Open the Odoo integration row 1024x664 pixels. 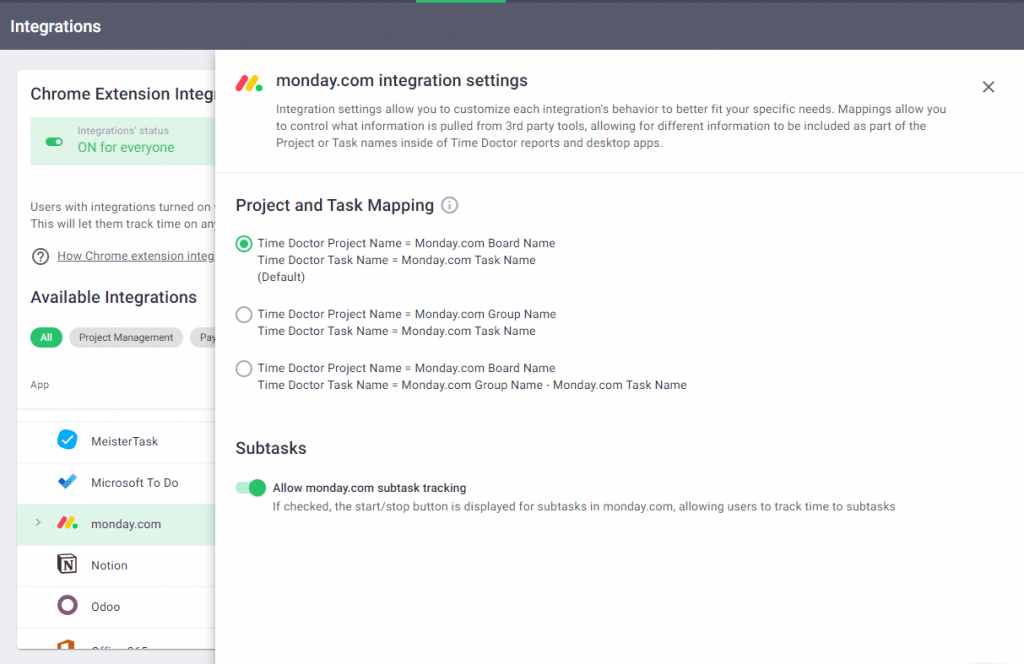(x=116, y=607)
